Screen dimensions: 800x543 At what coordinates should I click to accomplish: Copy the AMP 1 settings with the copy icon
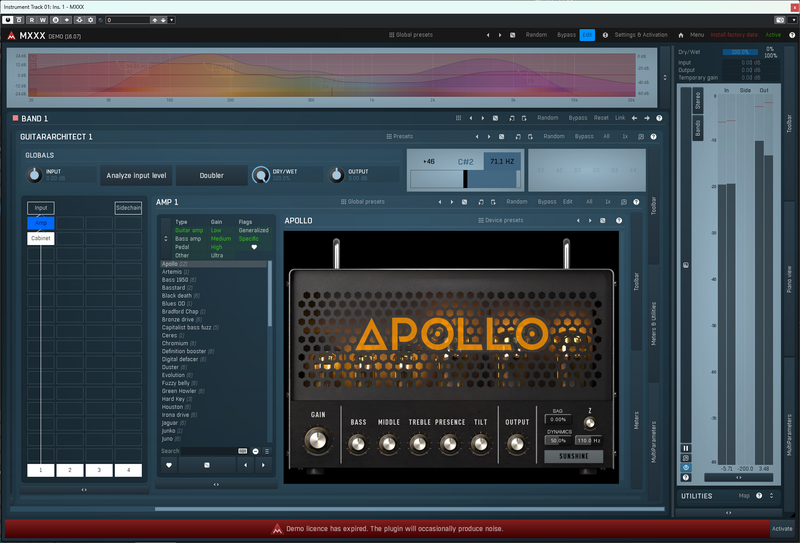point(481,202)
